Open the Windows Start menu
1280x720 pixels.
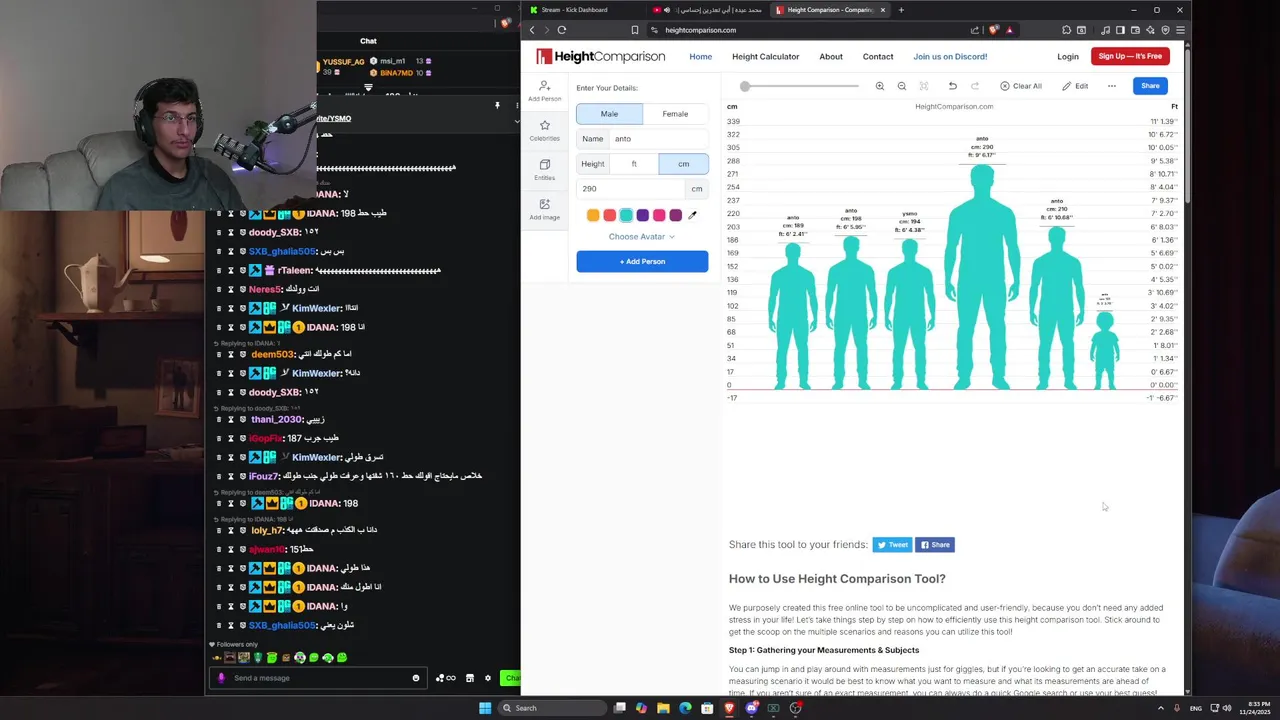coord(485,708)
